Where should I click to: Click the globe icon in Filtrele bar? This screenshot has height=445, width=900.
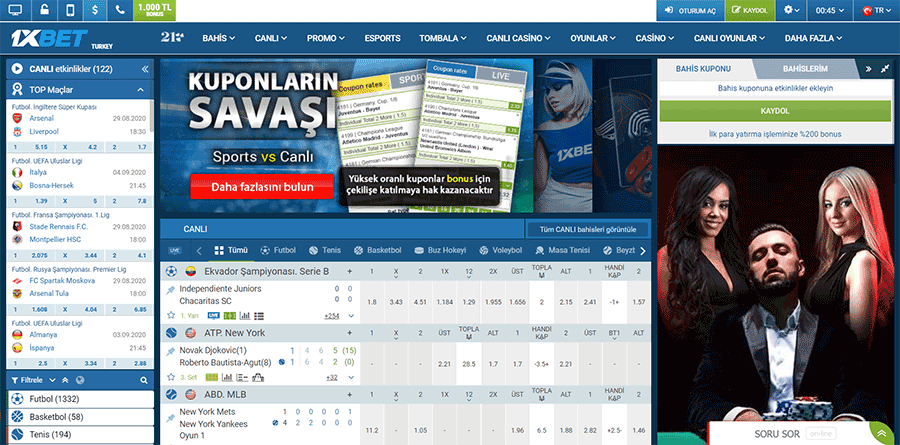tap(80, 380)
